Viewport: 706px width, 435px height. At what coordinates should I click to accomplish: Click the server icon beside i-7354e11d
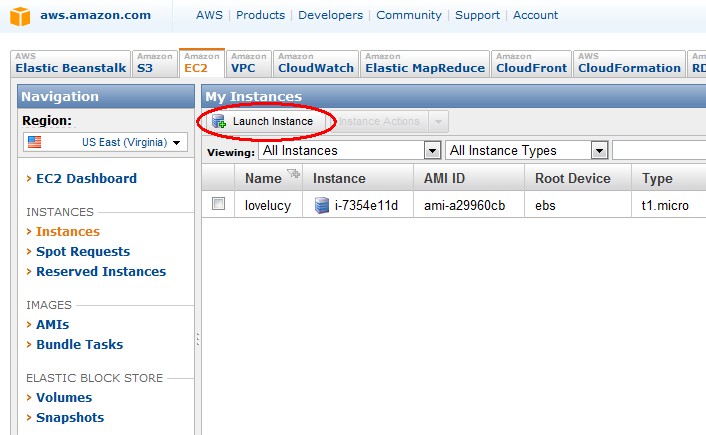click(321, 205)
